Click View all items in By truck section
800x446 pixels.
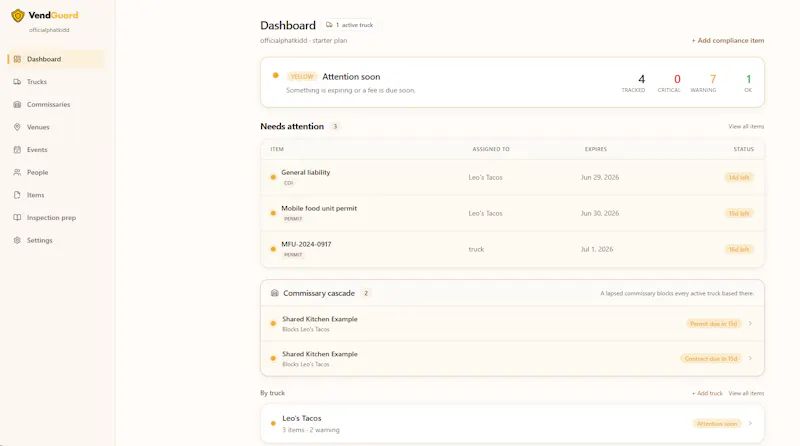pos(746,393)
